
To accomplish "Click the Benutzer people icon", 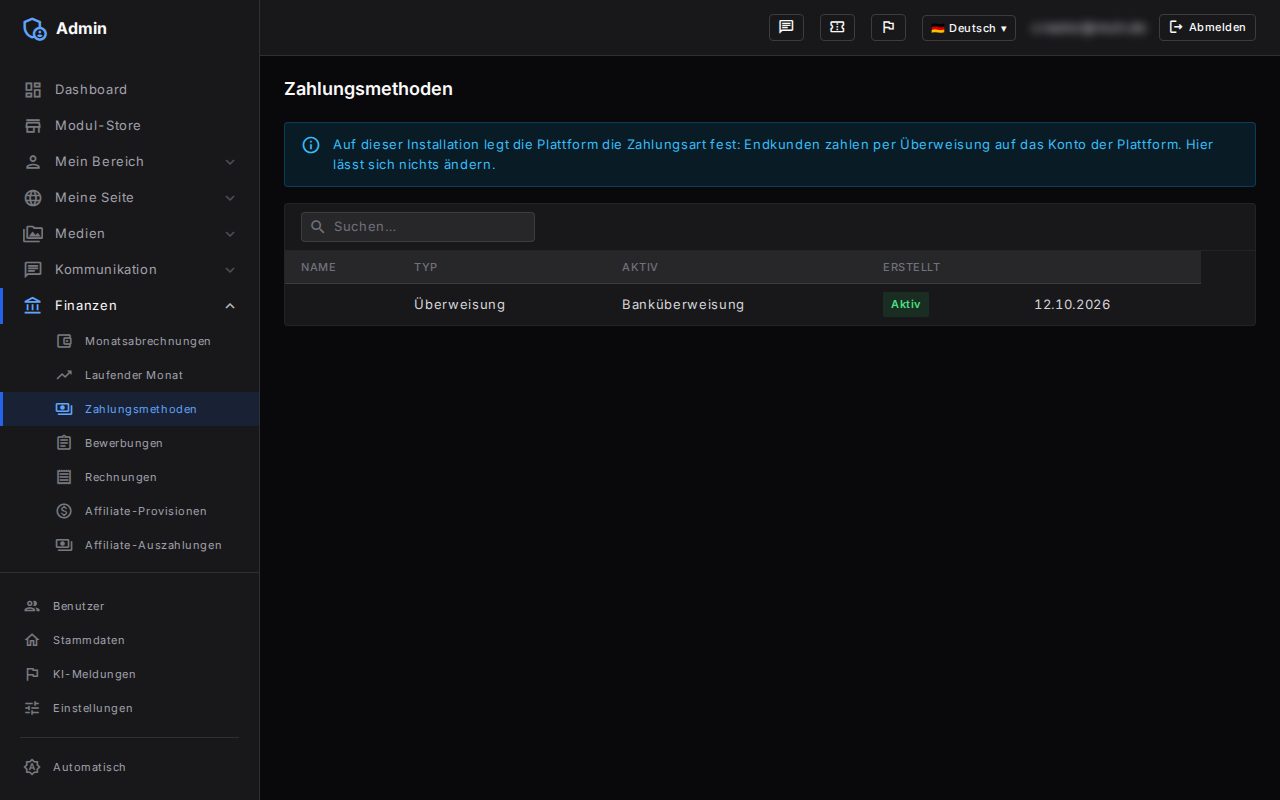I will [32, 606].
